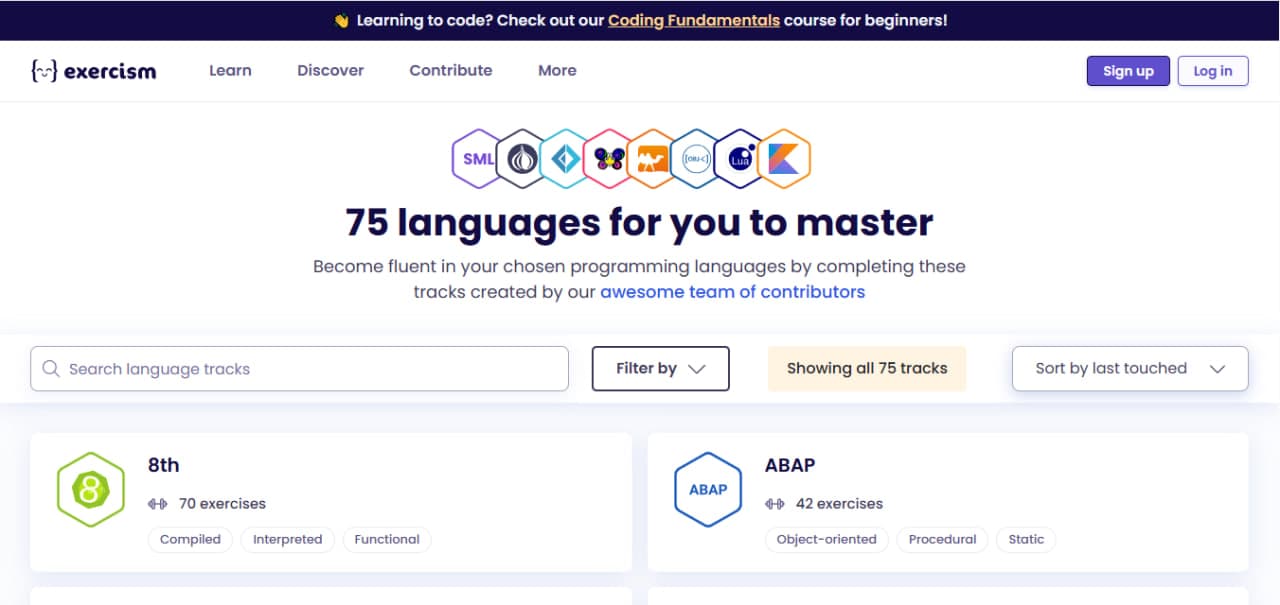Click the Log in button
Image resolution: width=1280 pixels, height=605 pixels.
click(x=1213, y=71)
